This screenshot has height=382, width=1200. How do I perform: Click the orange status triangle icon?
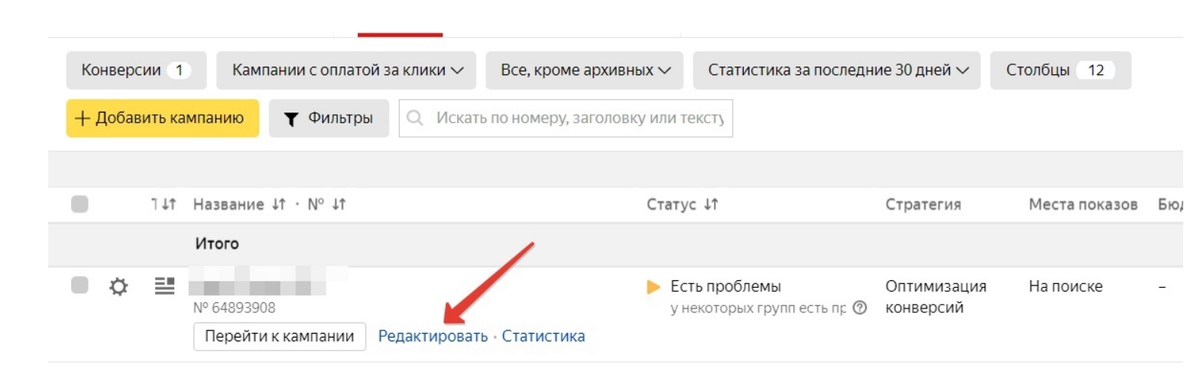coord(654,287)
